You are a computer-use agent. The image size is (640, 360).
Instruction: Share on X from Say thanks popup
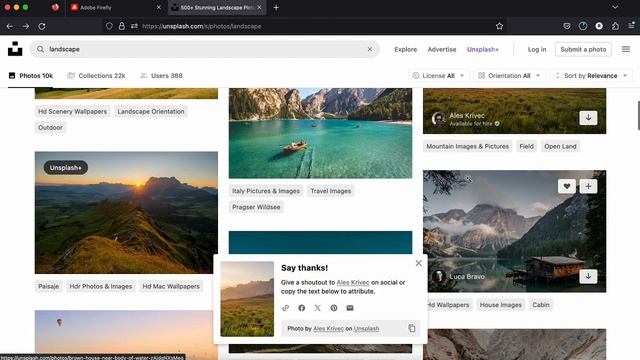(318, 308)
